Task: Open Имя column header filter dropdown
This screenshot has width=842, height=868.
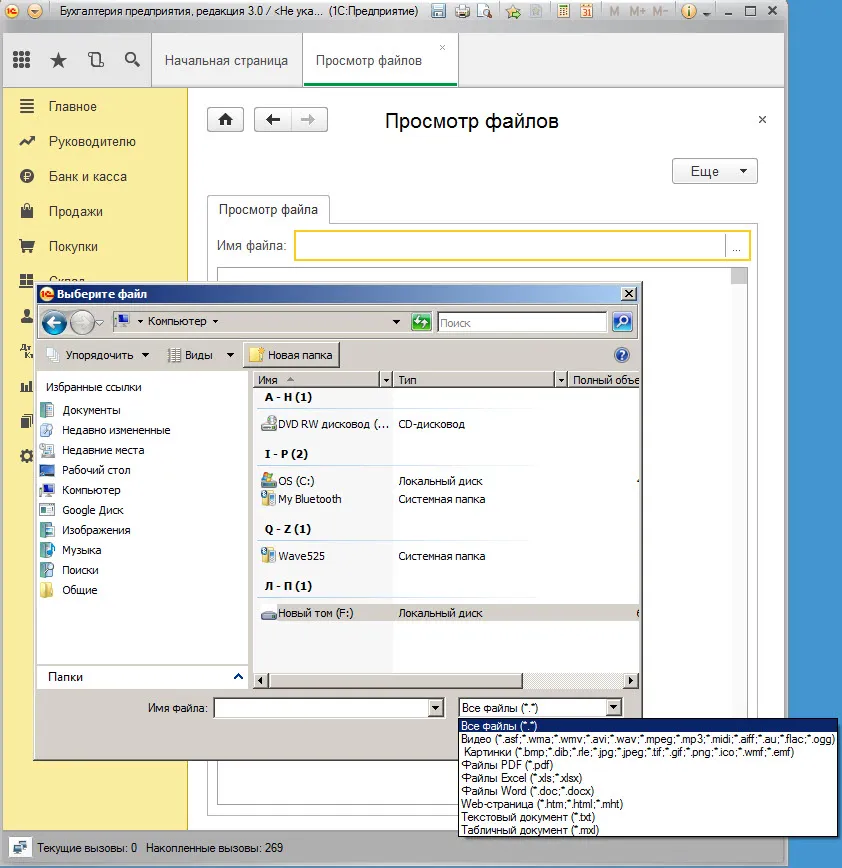Action: pos(386,380)
